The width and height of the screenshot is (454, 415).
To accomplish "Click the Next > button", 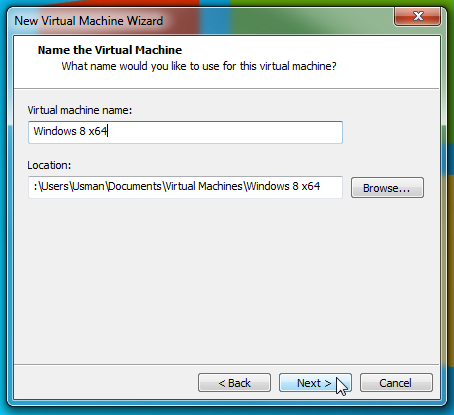I will point(315,383).
